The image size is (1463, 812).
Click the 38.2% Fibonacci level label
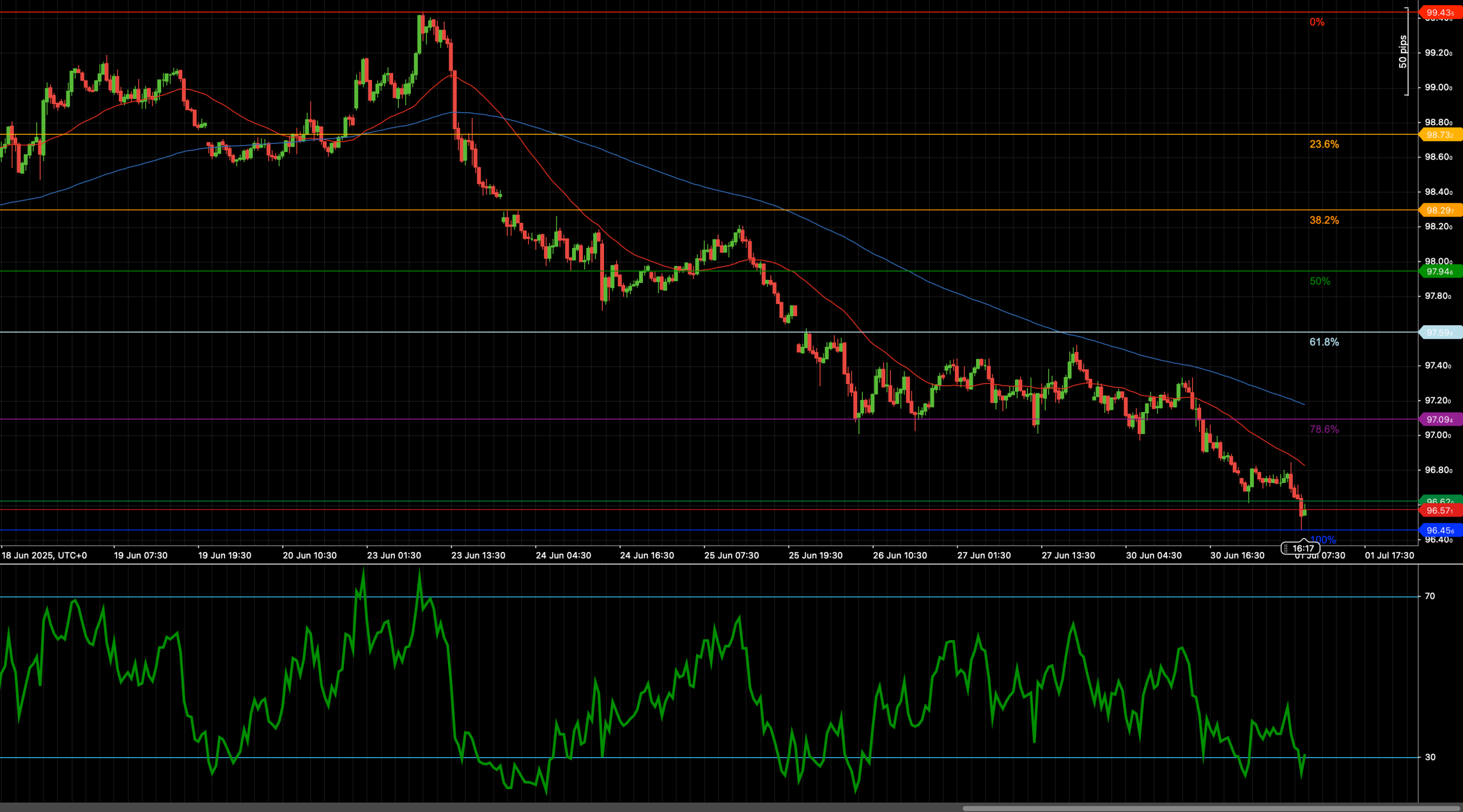click(x=1324, y=220)
